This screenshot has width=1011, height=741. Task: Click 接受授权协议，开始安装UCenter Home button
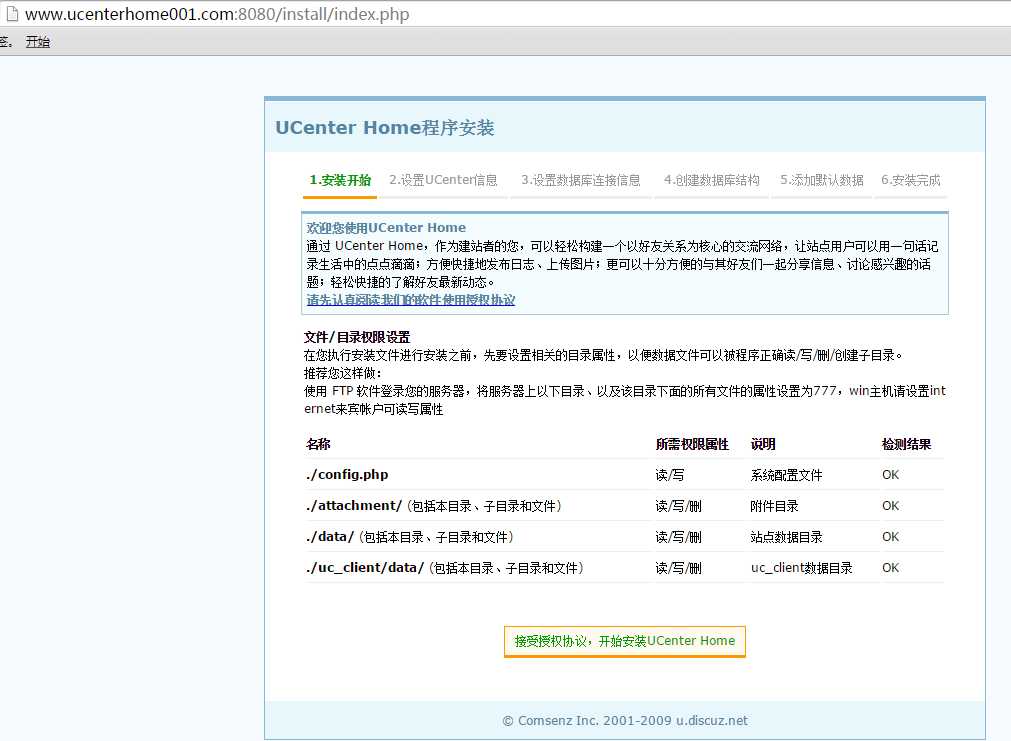click(625, 641)
